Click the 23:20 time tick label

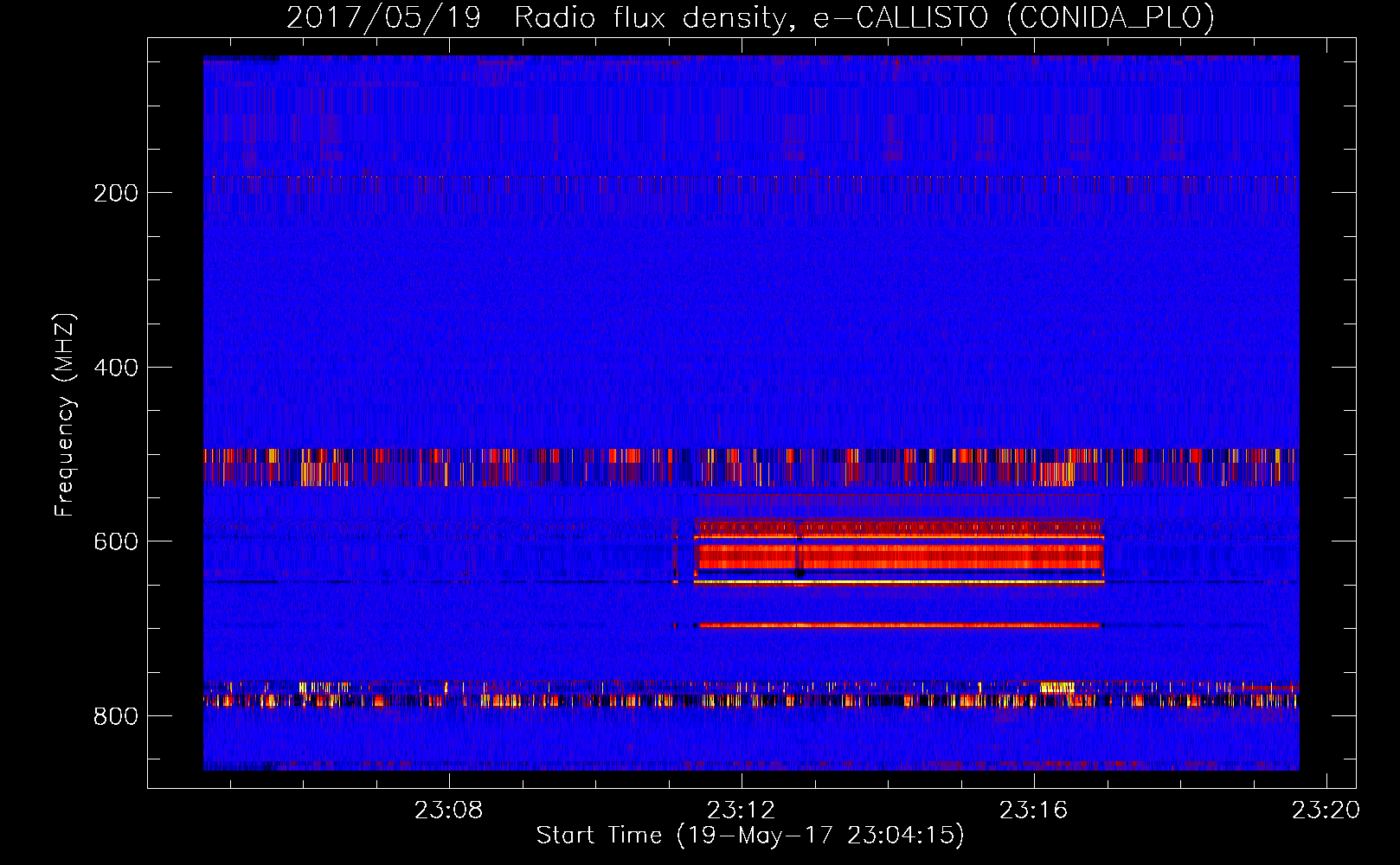click(1326, 811)
